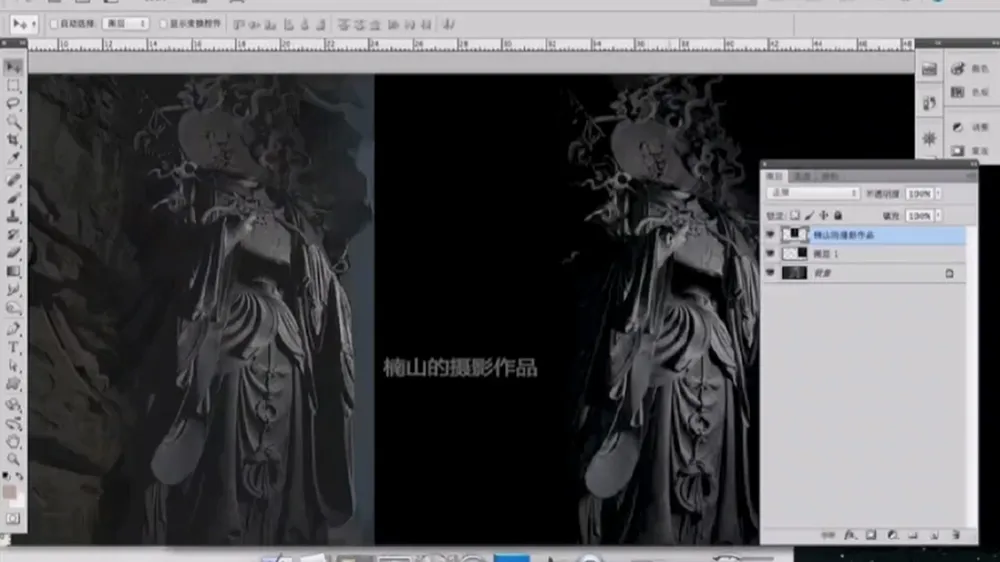Select the Lasso tool
This screenshot has width=1000, height=562.
pyautogui.click(x=13, y=103)
